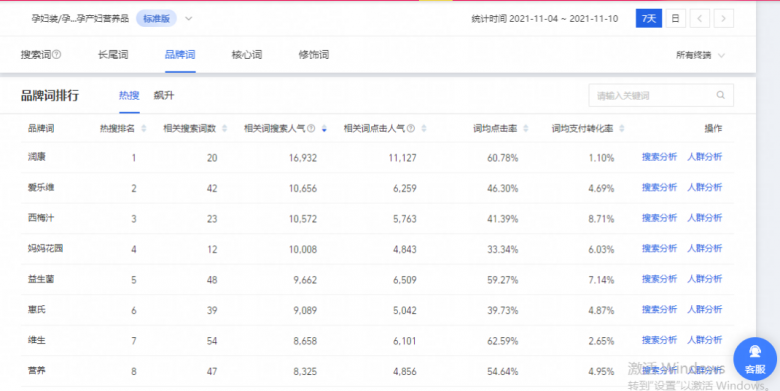Switch to 修饰词 tab

point(313,55)
